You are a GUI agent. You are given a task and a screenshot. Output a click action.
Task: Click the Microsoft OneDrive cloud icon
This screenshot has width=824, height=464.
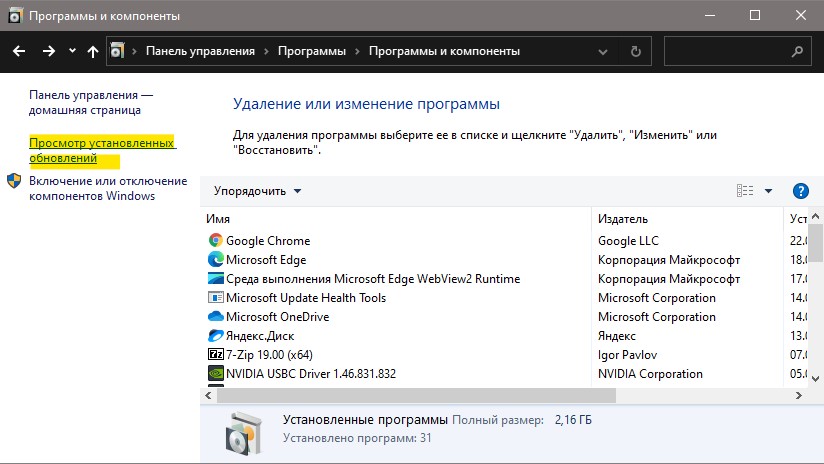215,317
